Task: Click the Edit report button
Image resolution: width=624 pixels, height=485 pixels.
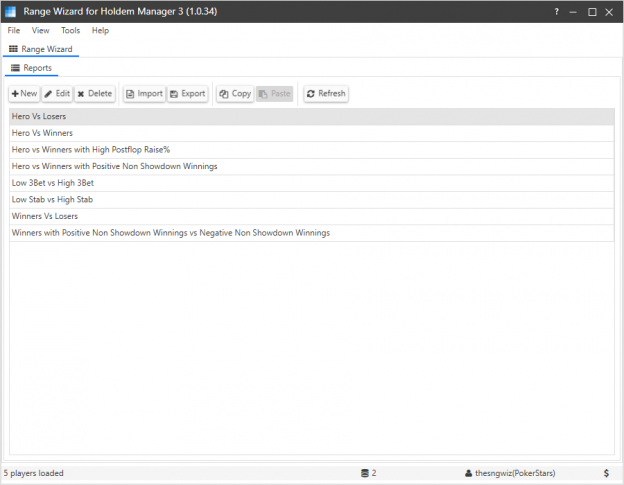Action: coord(57,93)
